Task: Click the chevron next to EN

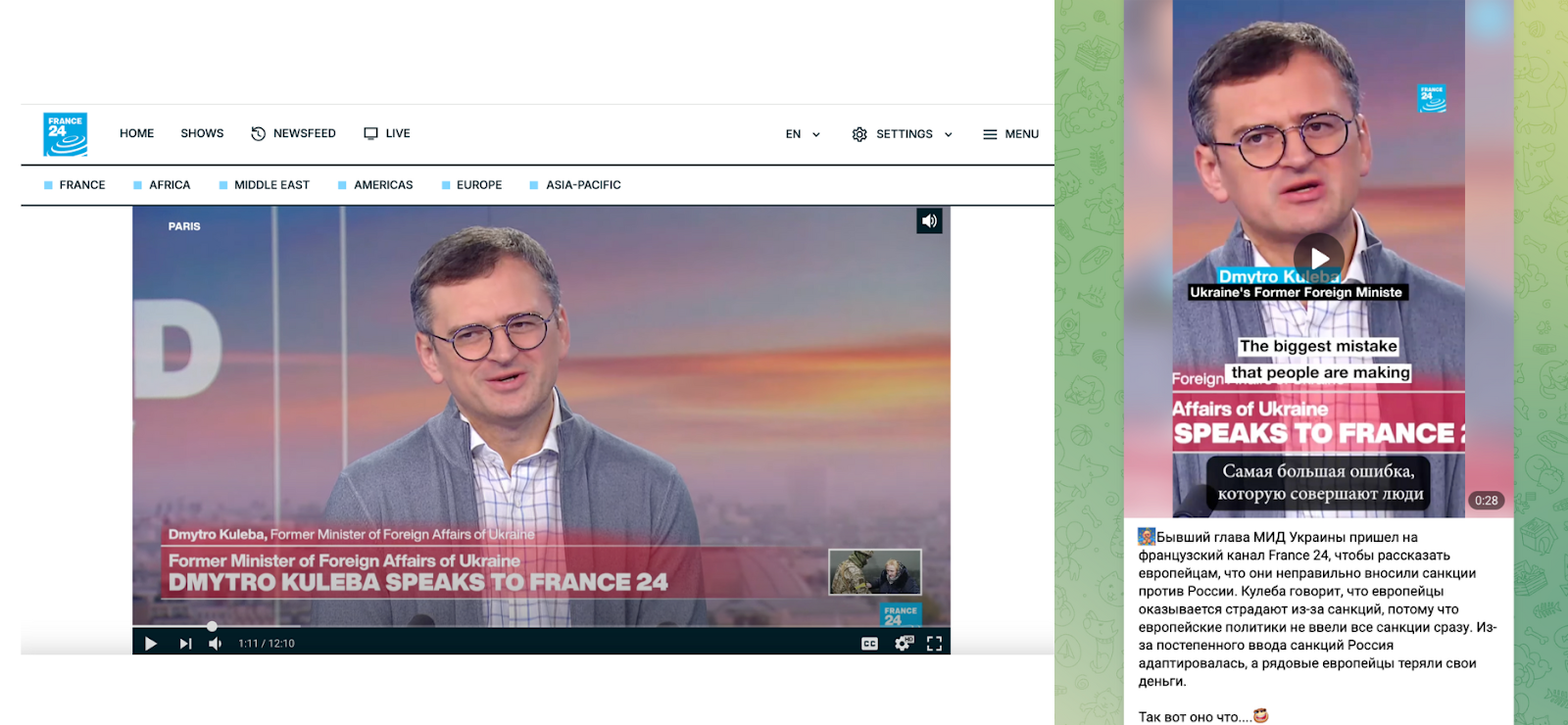Action: click(816, 134)
